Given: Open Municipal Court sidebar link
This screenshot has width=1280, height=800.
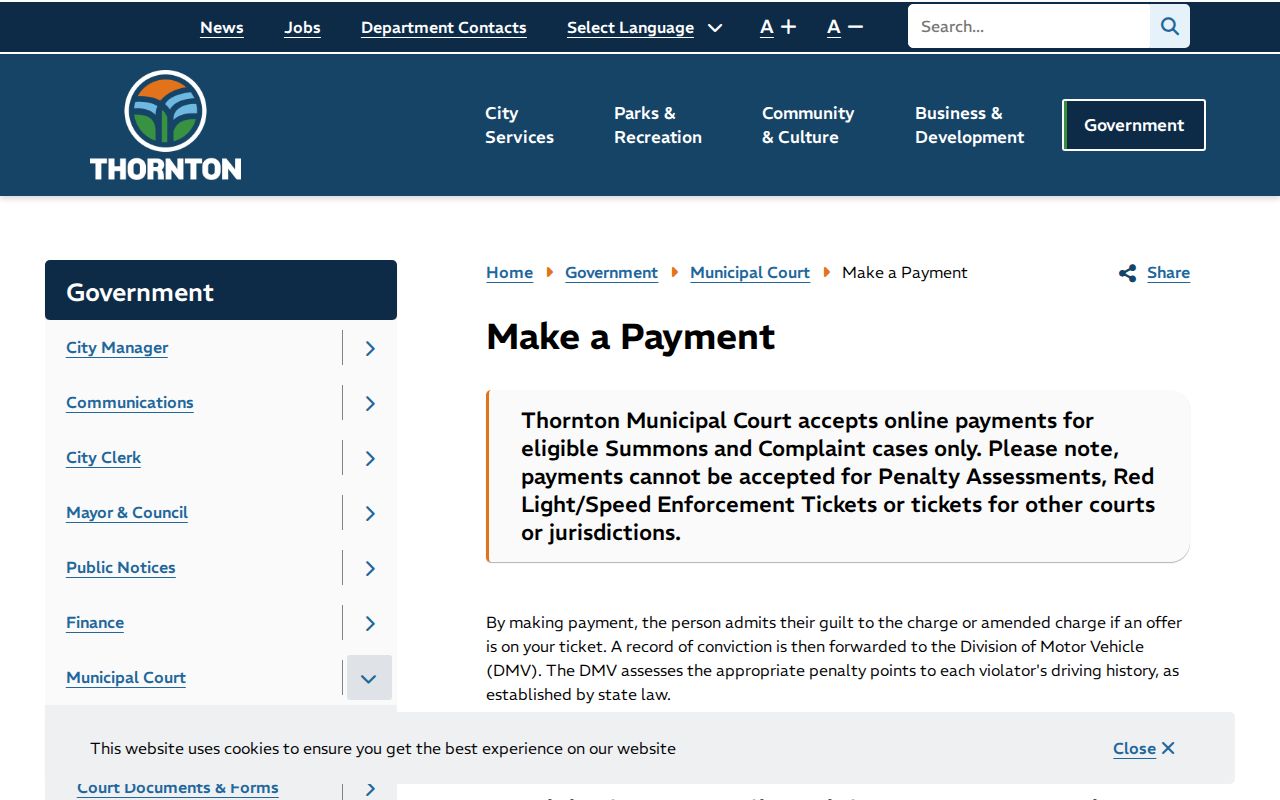Looking at the screenshot, I should tap(126, 678).
